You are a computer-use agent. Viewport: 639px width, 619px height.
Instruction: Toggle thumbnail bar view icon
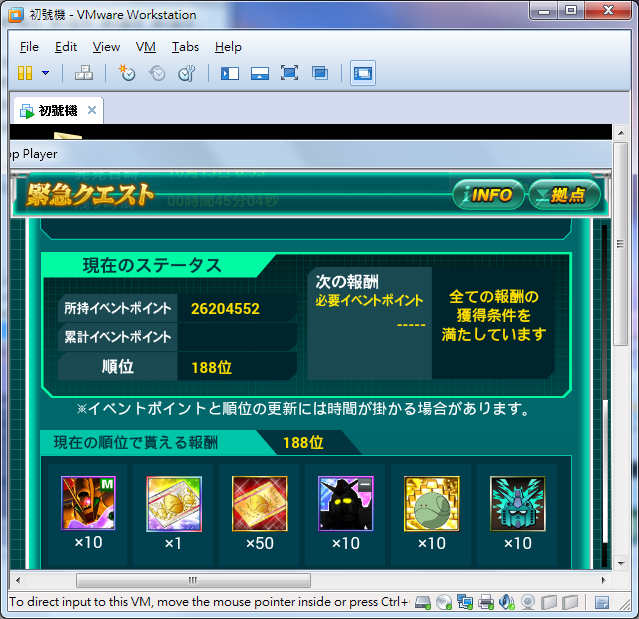(260, 74)
